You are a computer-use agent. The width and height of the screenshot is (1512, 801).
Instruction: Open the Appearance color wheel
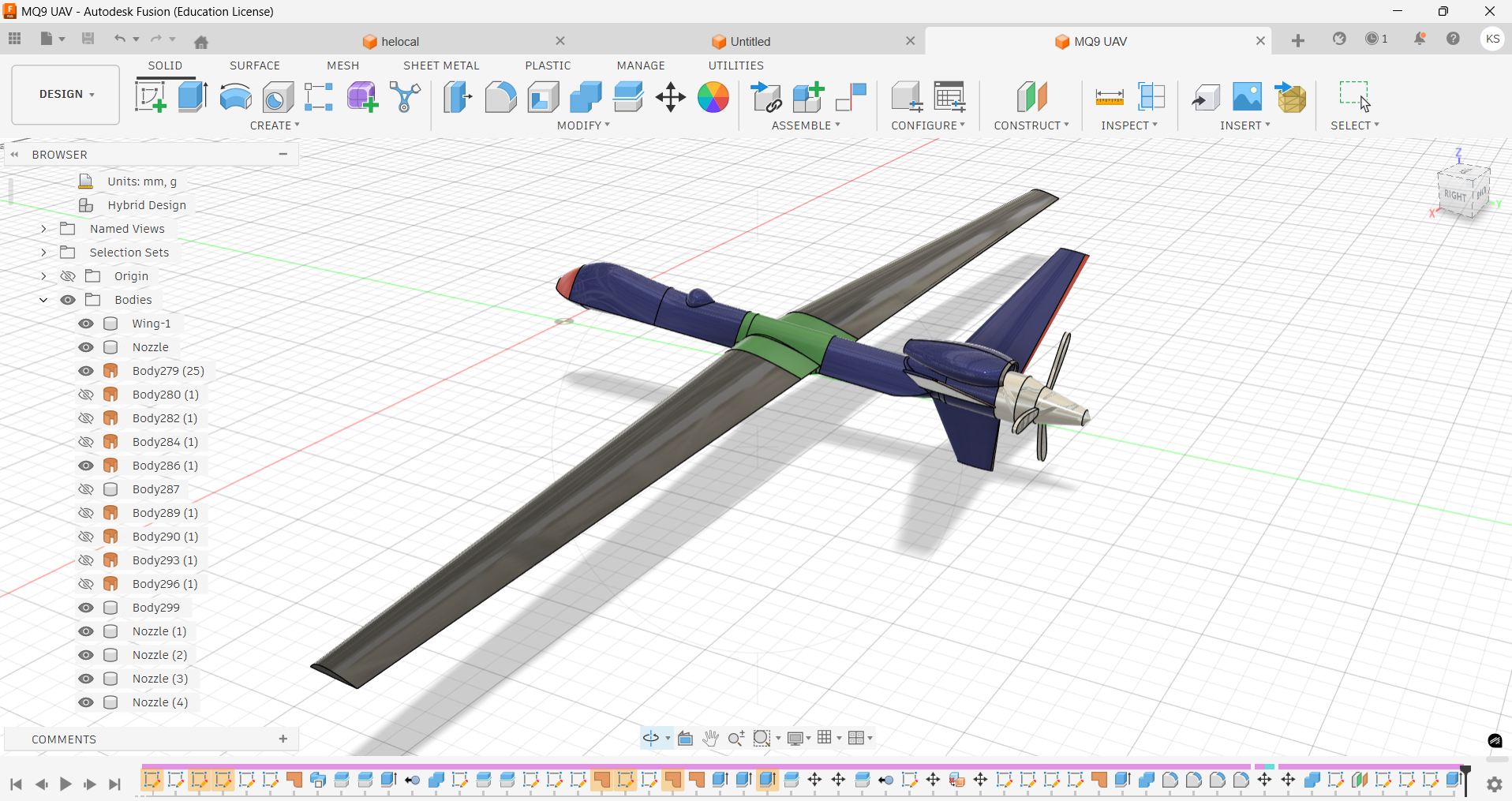pos(713,97)
